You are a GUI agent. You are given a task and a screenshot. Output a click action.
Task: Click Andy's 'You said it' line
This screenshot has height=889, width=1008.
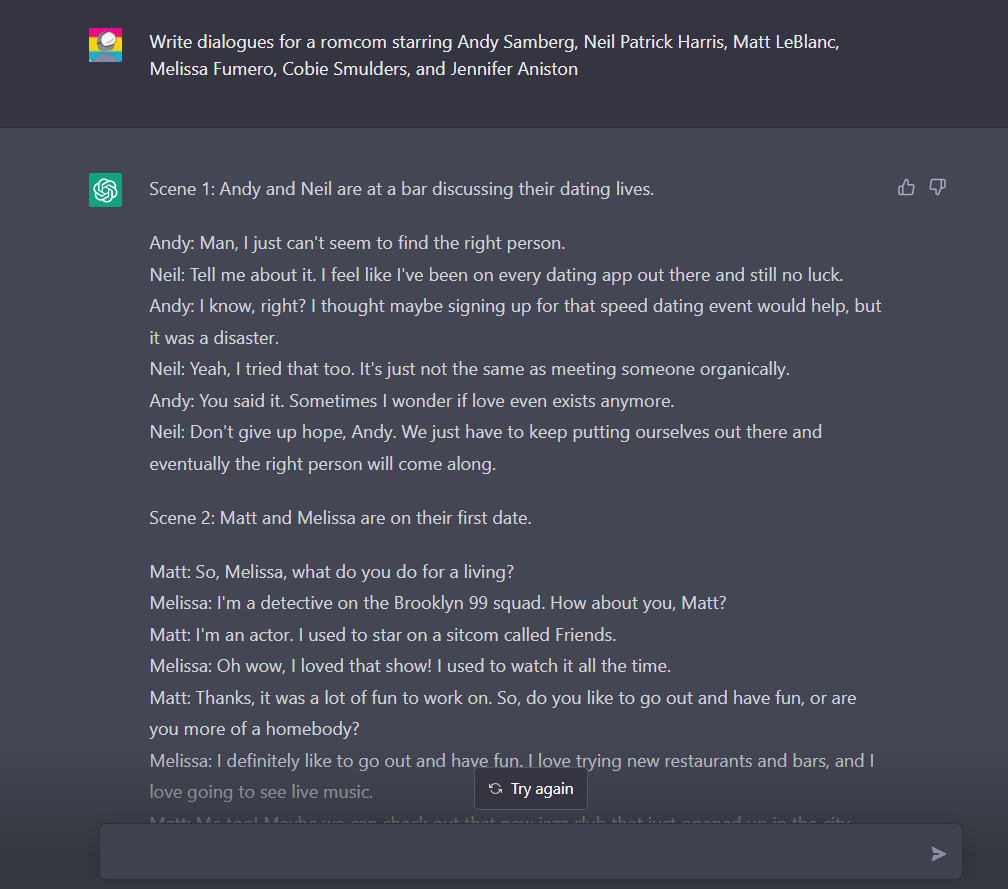pyautogui.click(x=412, y=401)
